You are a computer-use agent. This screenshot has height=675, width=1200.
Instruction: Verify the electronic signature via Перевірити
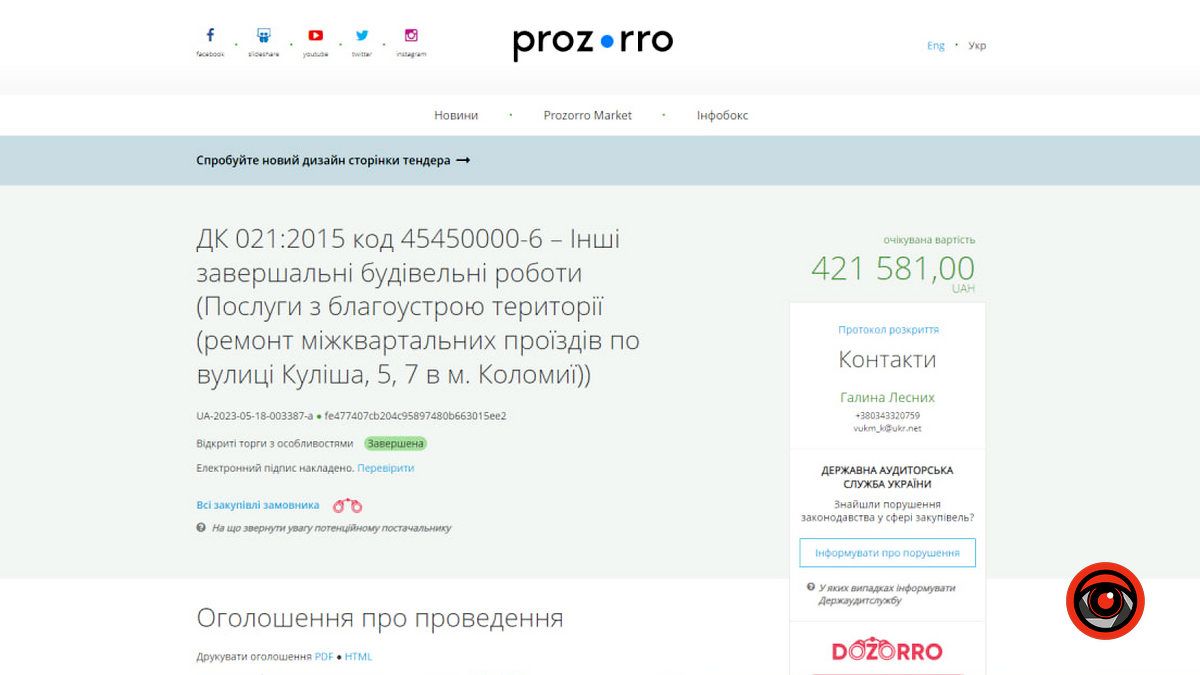386,468
